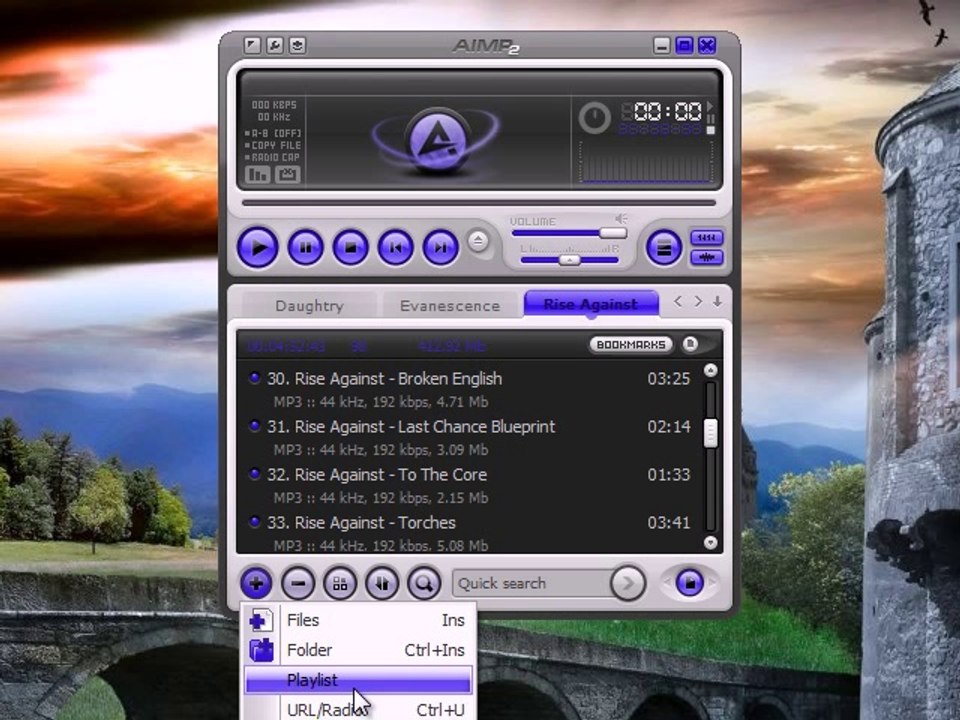Click the eject/open files button
Image resolution: width=960 pixels, height=720 pixels.
(478, 241)
